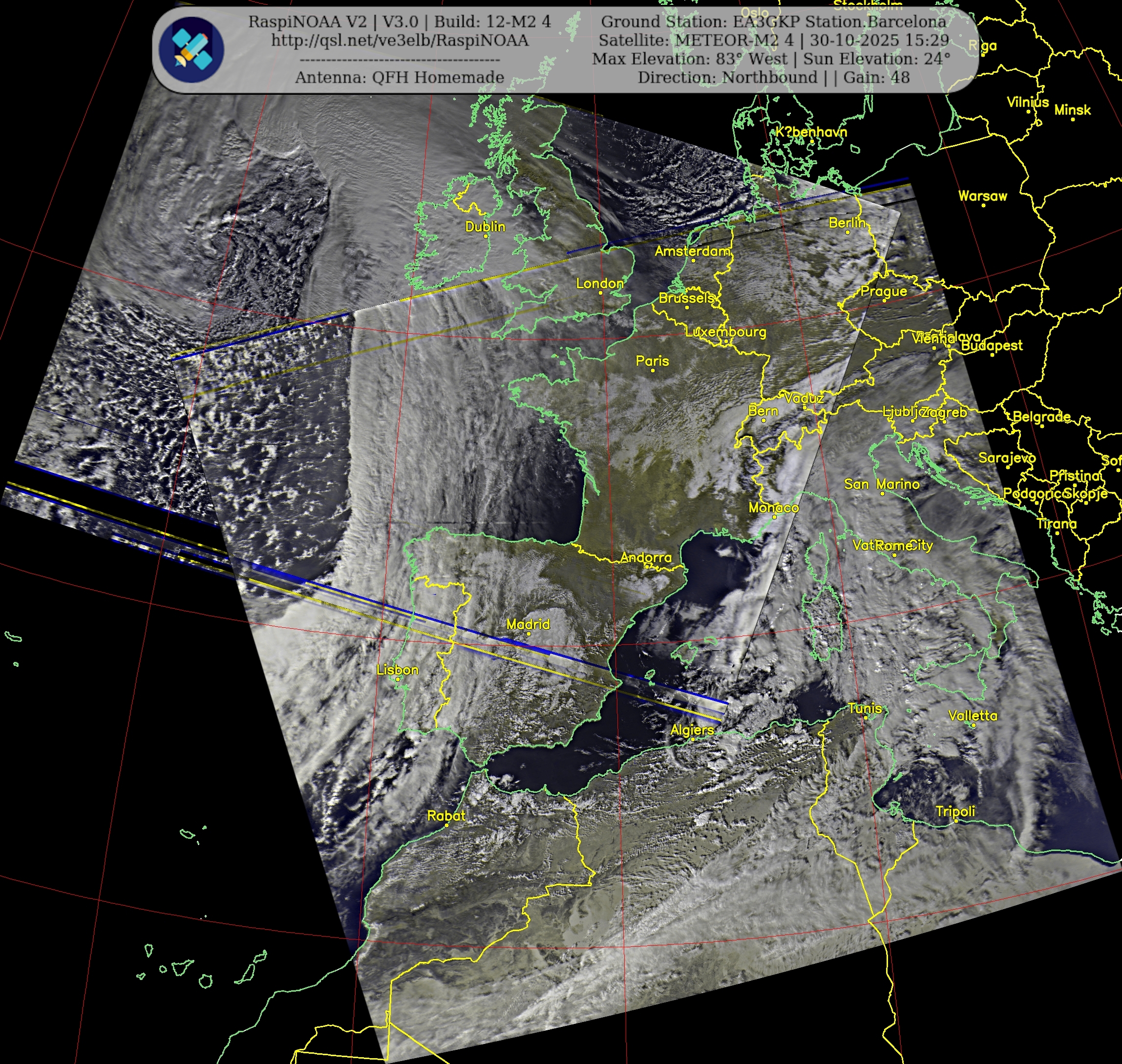Select the Algiers city label
The image size is (1122, 1064).
coord(692,730)
